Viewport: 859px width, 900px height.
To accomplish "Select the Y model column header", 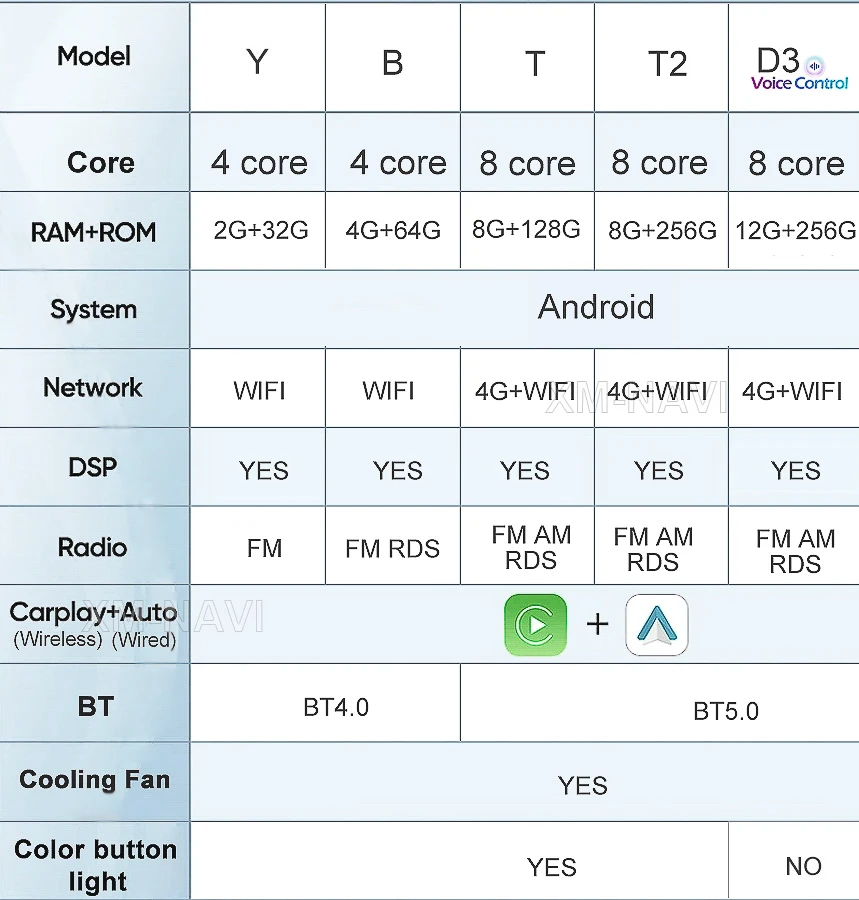I will [257, 62].
